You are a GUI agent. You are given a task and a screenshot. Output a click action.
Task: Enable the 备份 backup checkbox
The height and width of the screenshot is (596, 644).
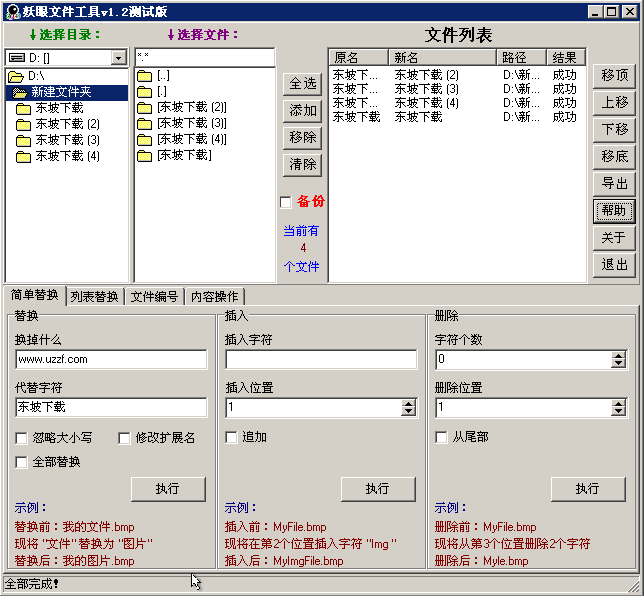coord(285,203)
